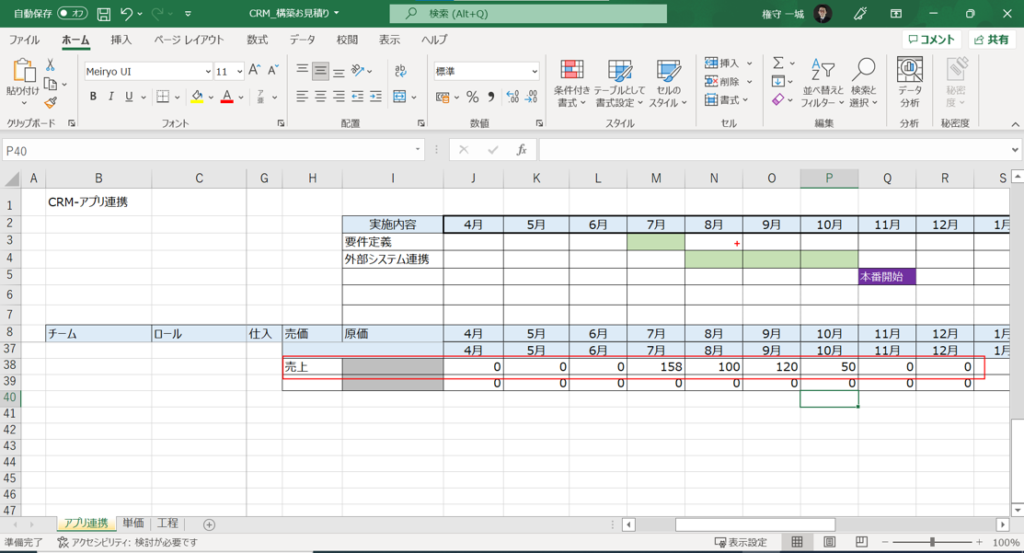
Task: Open the number format 標準 dropdown
Action: coord(534,71)
